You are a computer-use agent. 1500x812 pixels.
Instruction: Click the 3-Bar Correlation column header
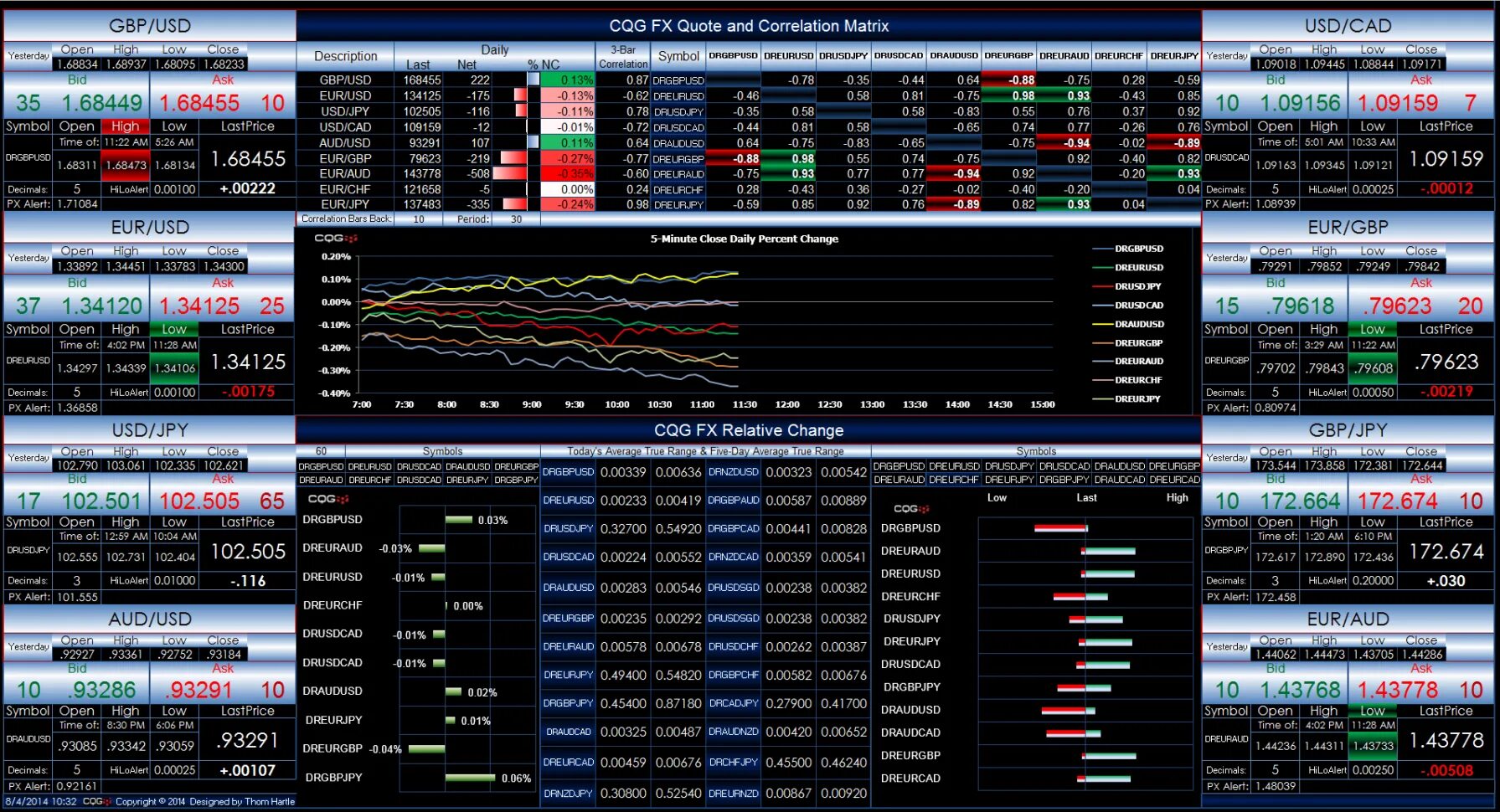(x=623, y=56)
